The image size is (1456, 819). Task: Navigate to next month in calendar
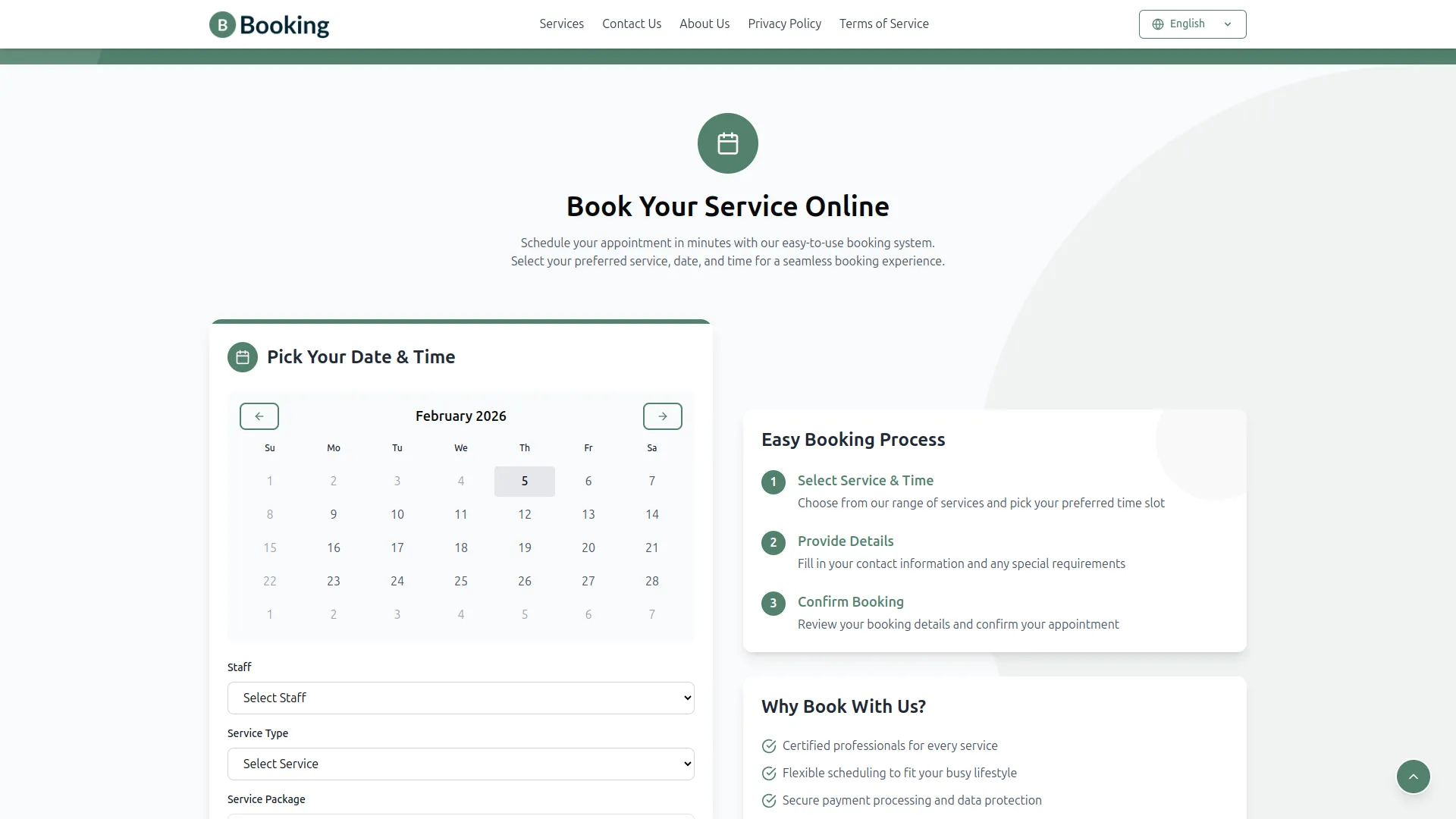[x=662, y=416]
